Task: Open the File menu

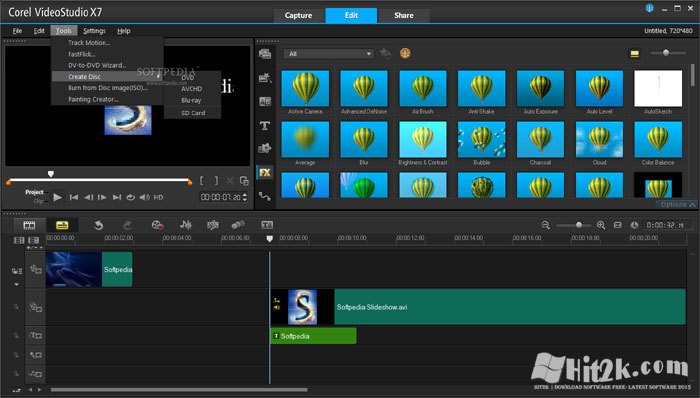Action: tap(17, 31)
